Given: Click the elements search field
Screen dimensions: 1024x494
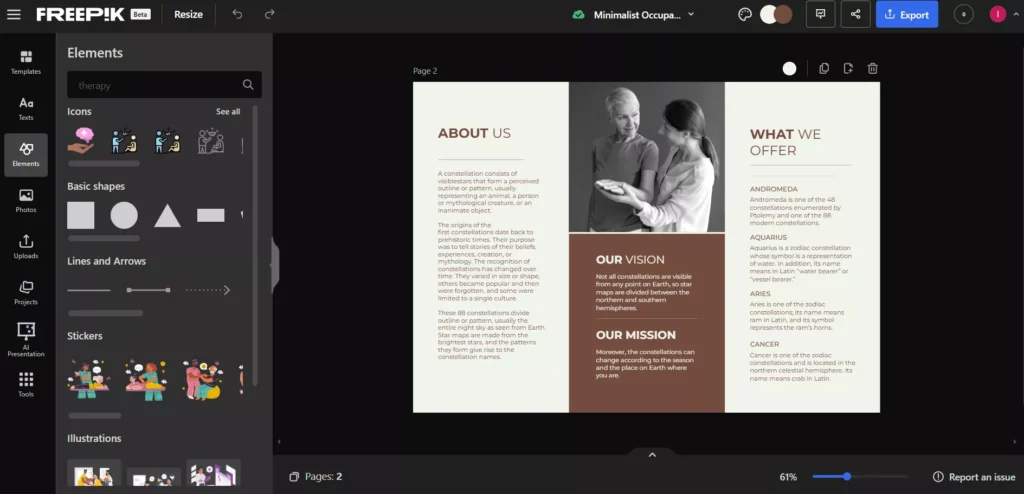Looking at the screenshot, I should [x=165, y=85].
